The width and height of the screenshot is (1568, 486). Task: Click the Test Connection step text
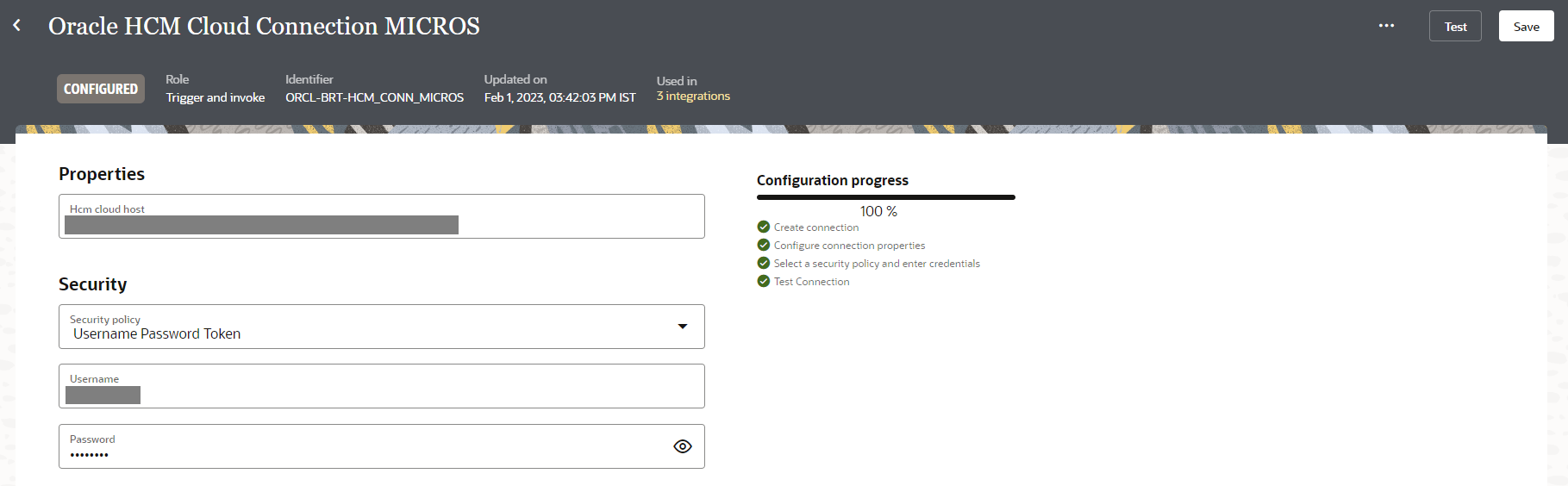(x=811, y=282)
